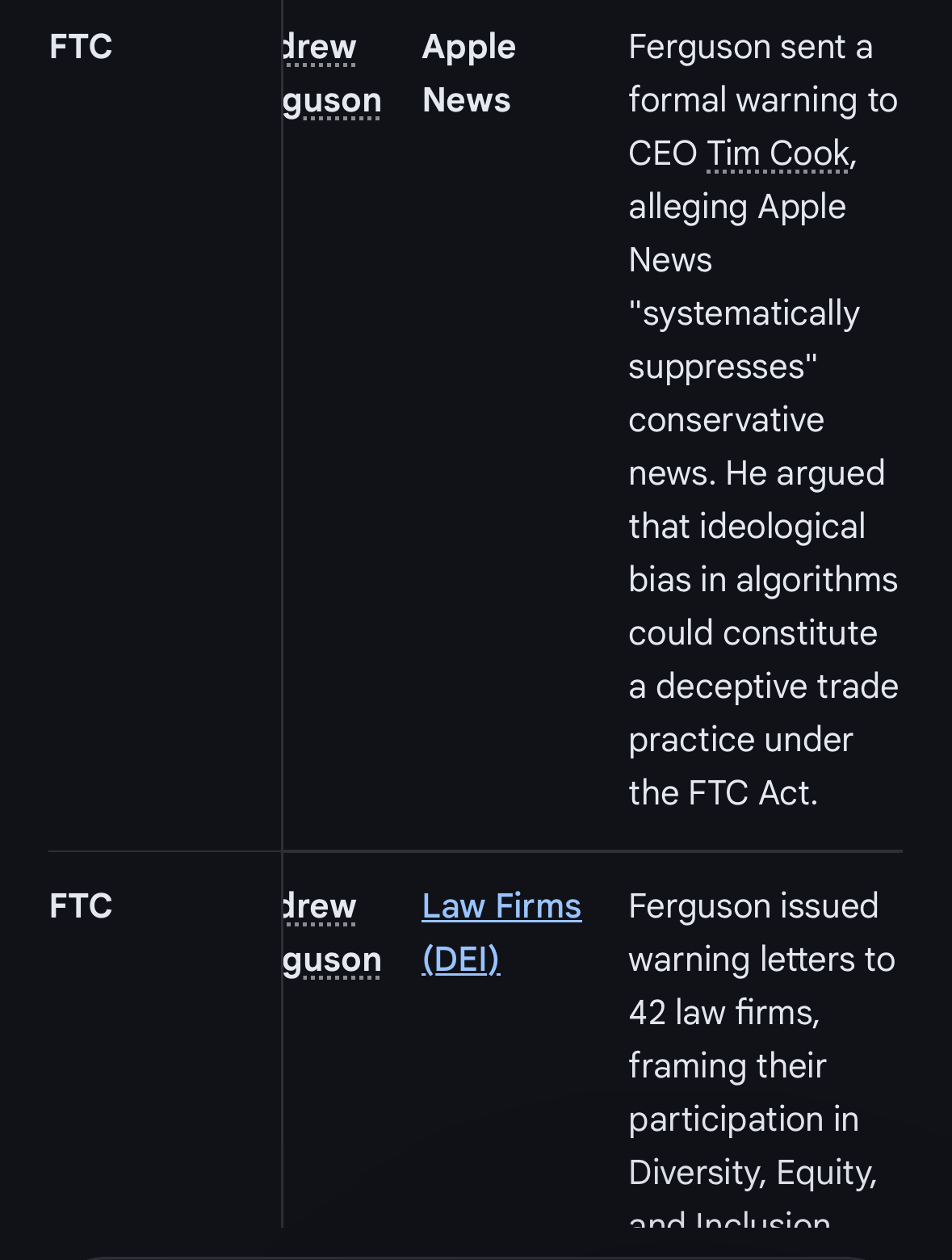Select the "Apple News" table cell
The image size is (952, 1260).
click(x=468, y=73)
